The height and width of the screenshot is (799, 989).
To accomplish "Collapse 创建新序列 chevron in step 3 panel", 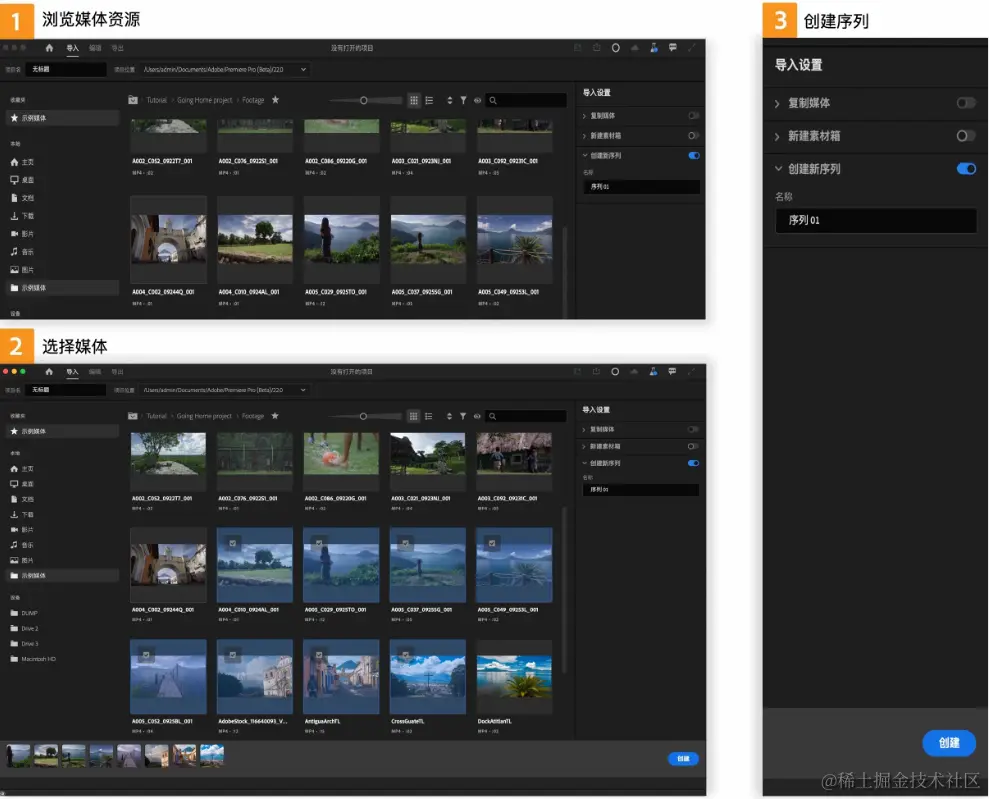I will click(778, 168).
